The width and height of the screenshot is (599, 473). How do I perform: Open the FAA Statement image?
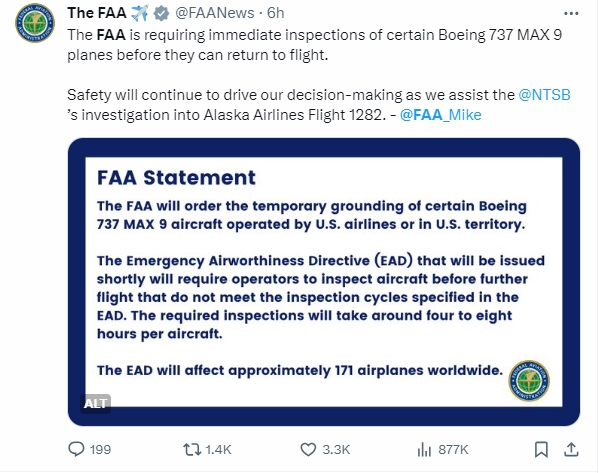click(x=324, y=282)
